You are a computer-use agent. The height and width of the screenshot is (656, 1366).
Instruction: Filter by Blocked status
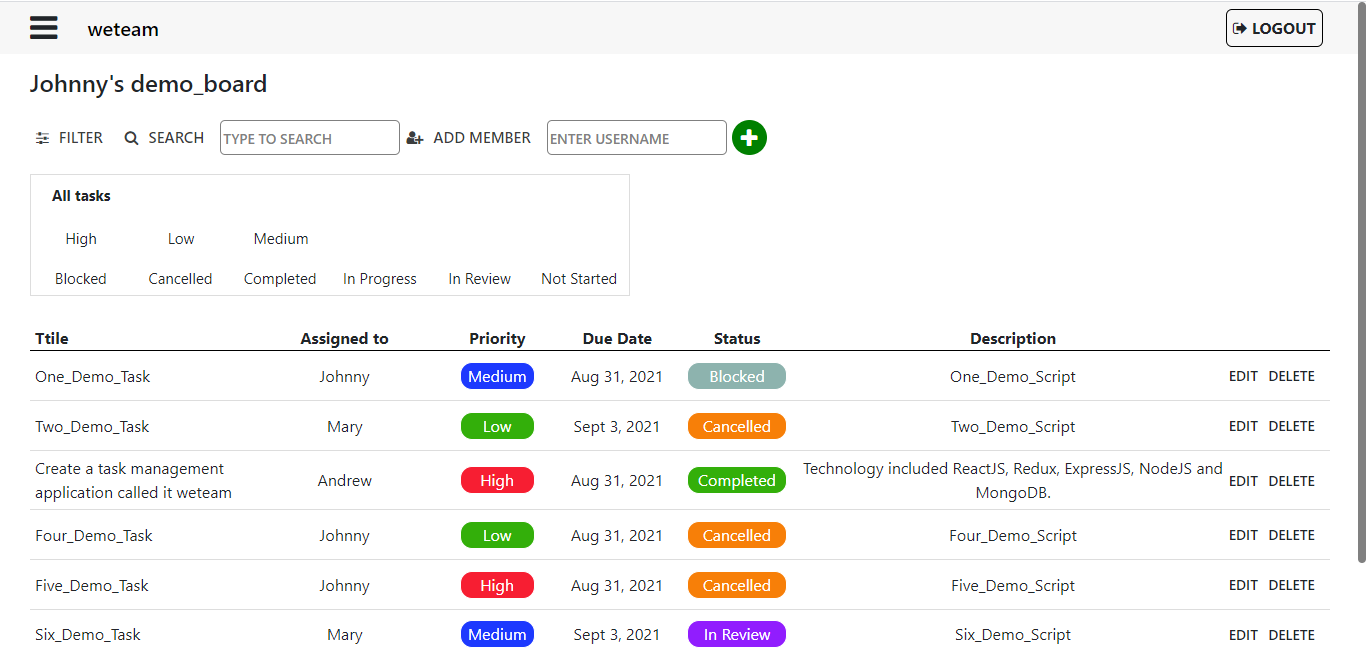pos(81,279)
